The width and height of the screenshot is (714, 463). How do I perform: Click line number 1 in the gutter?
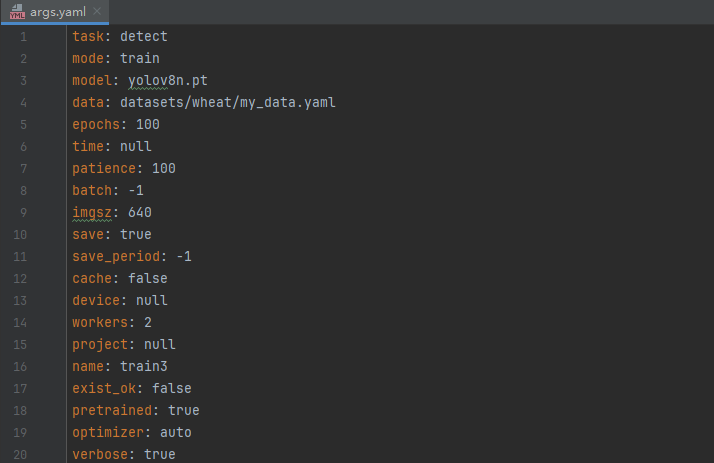pos(23,37)
